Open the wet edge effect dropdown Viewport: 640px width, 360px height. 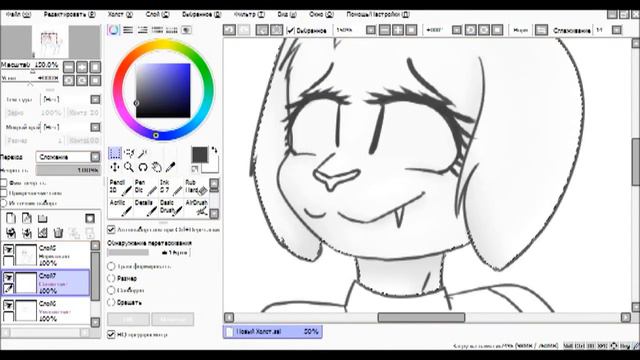tap(95, 127)
